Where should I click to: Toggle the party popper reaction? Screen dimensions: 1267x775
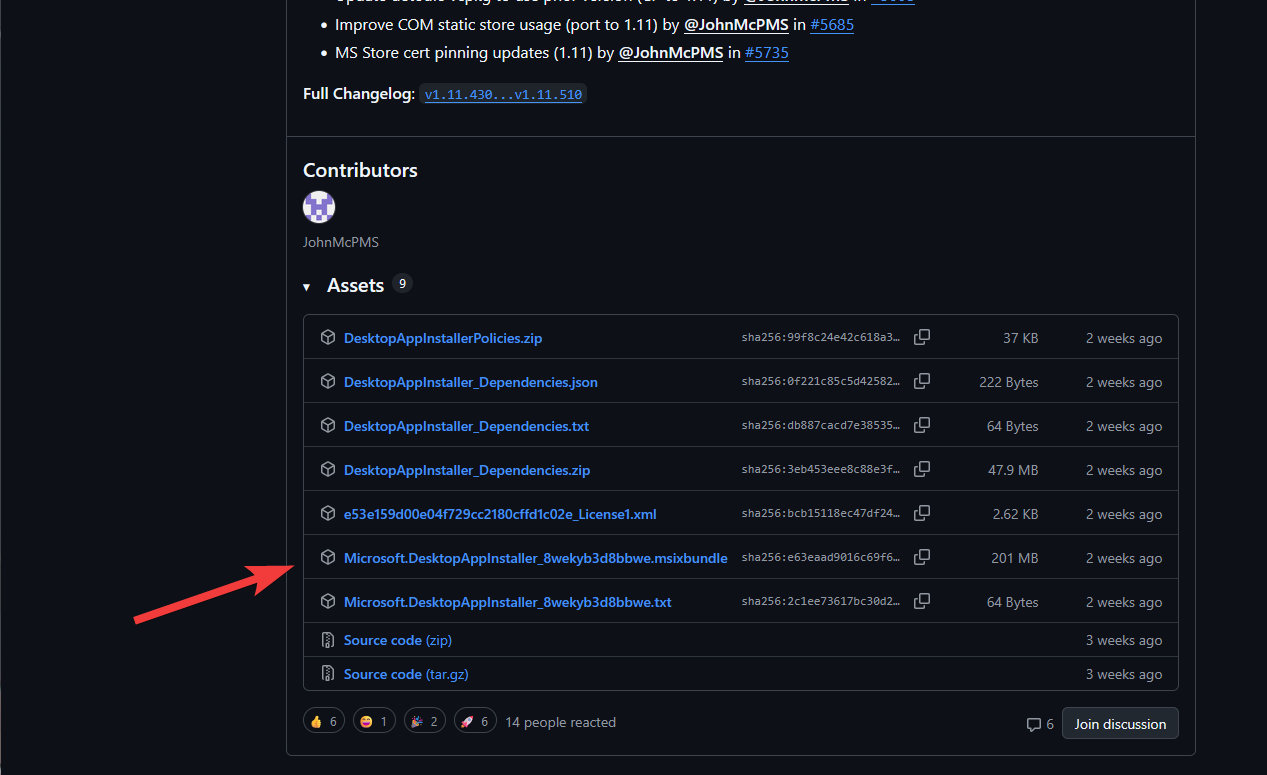pyautogui.click(x=424, y=721)
